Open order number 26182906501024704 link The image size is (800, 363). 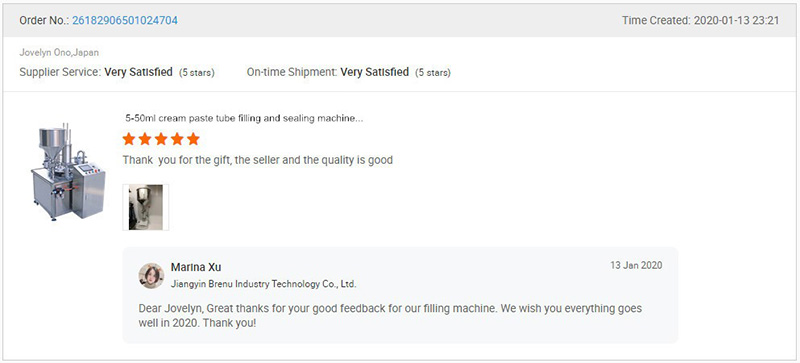[x=124, y=20]
